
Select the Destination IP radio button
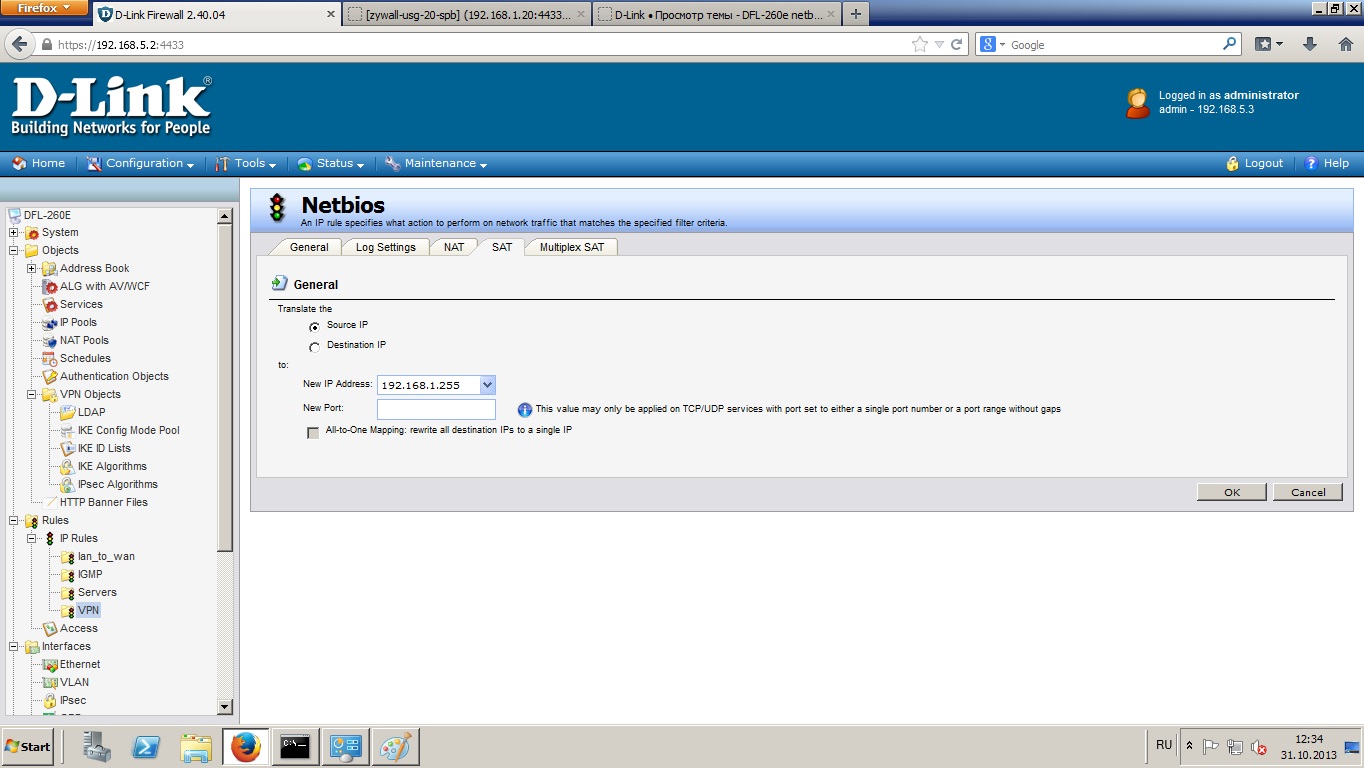click(x=315, y=347)
